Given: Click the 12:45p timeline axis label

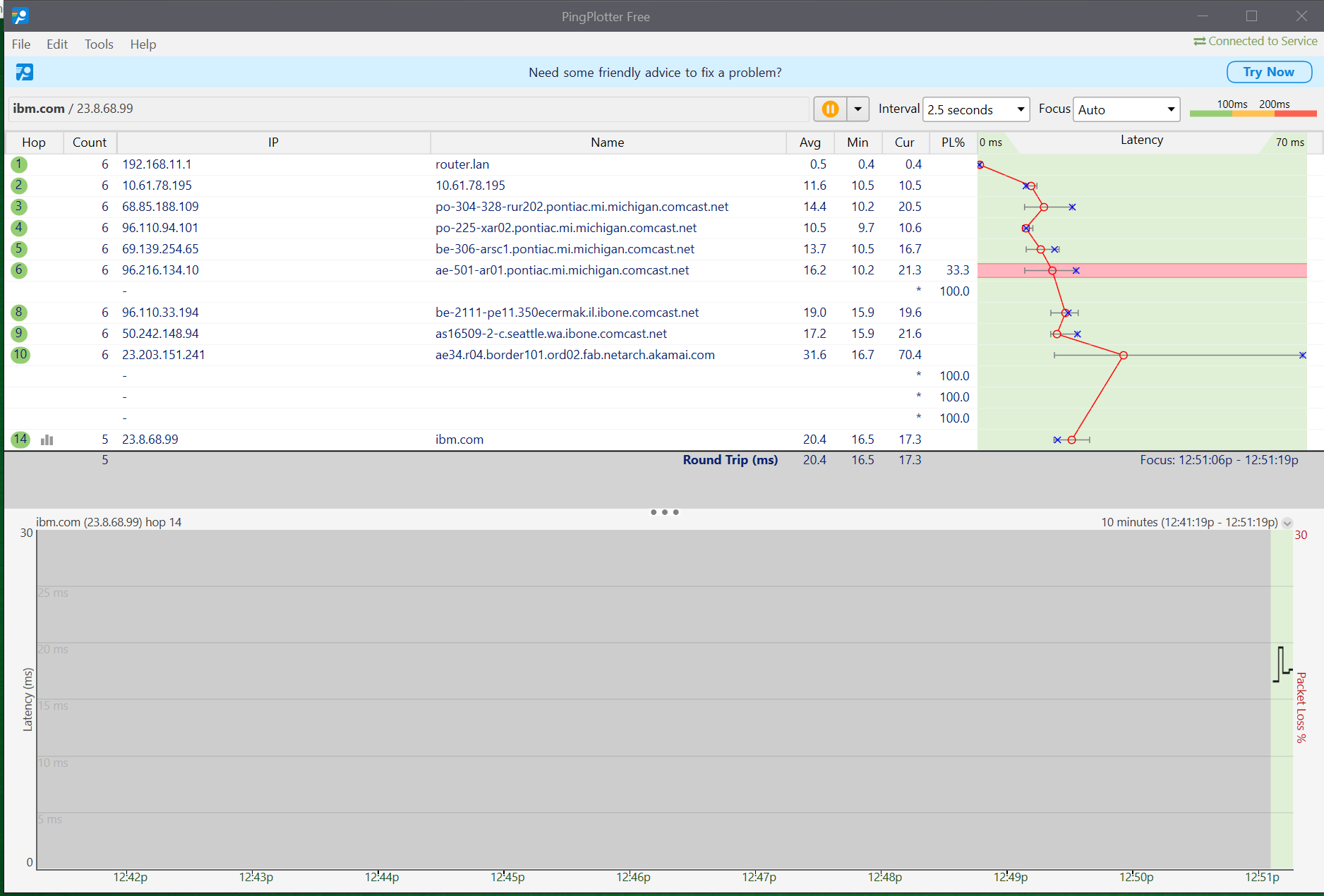Looking at the screenshot, I should click(507, 877).
